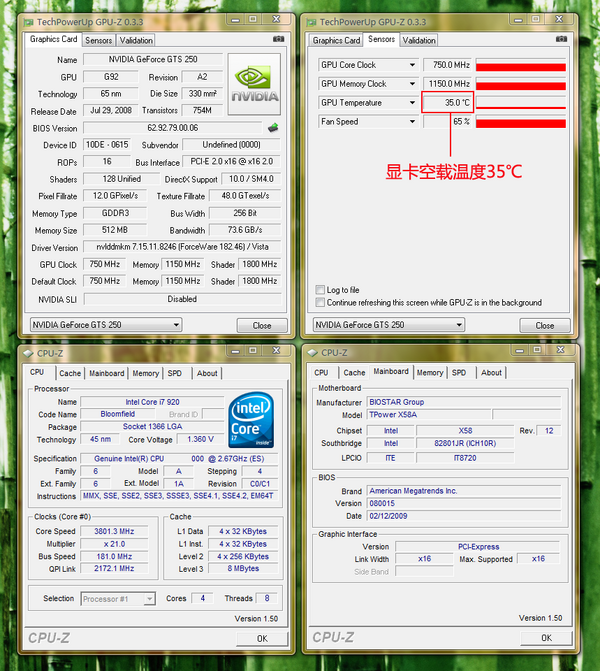
Task: Click the BIOS date 02/12/2009
Action: click(x=464, y=516)
